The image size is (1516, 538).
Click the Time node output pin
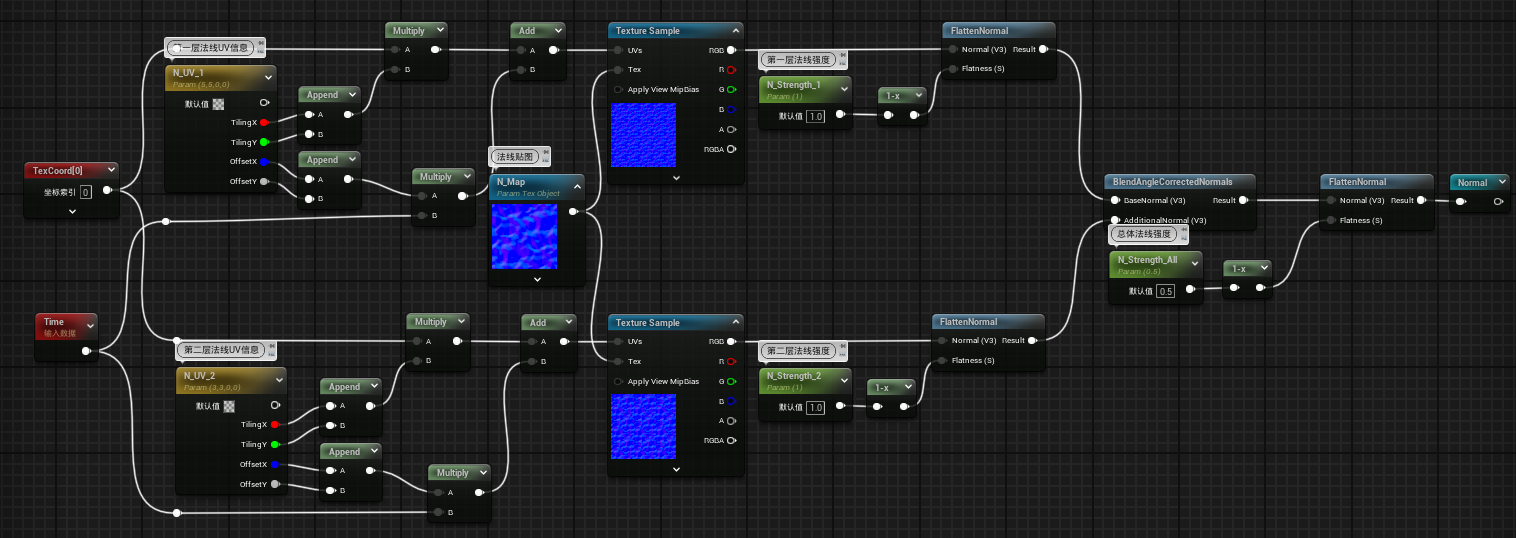click(87, 351)
